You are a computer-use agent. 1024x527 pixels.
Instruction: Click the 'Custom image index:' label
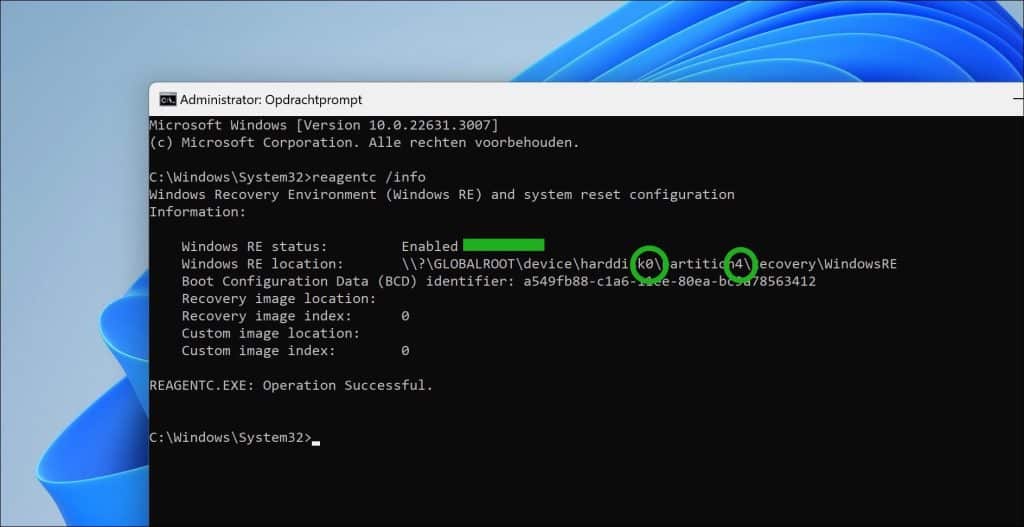click(259, 351)
